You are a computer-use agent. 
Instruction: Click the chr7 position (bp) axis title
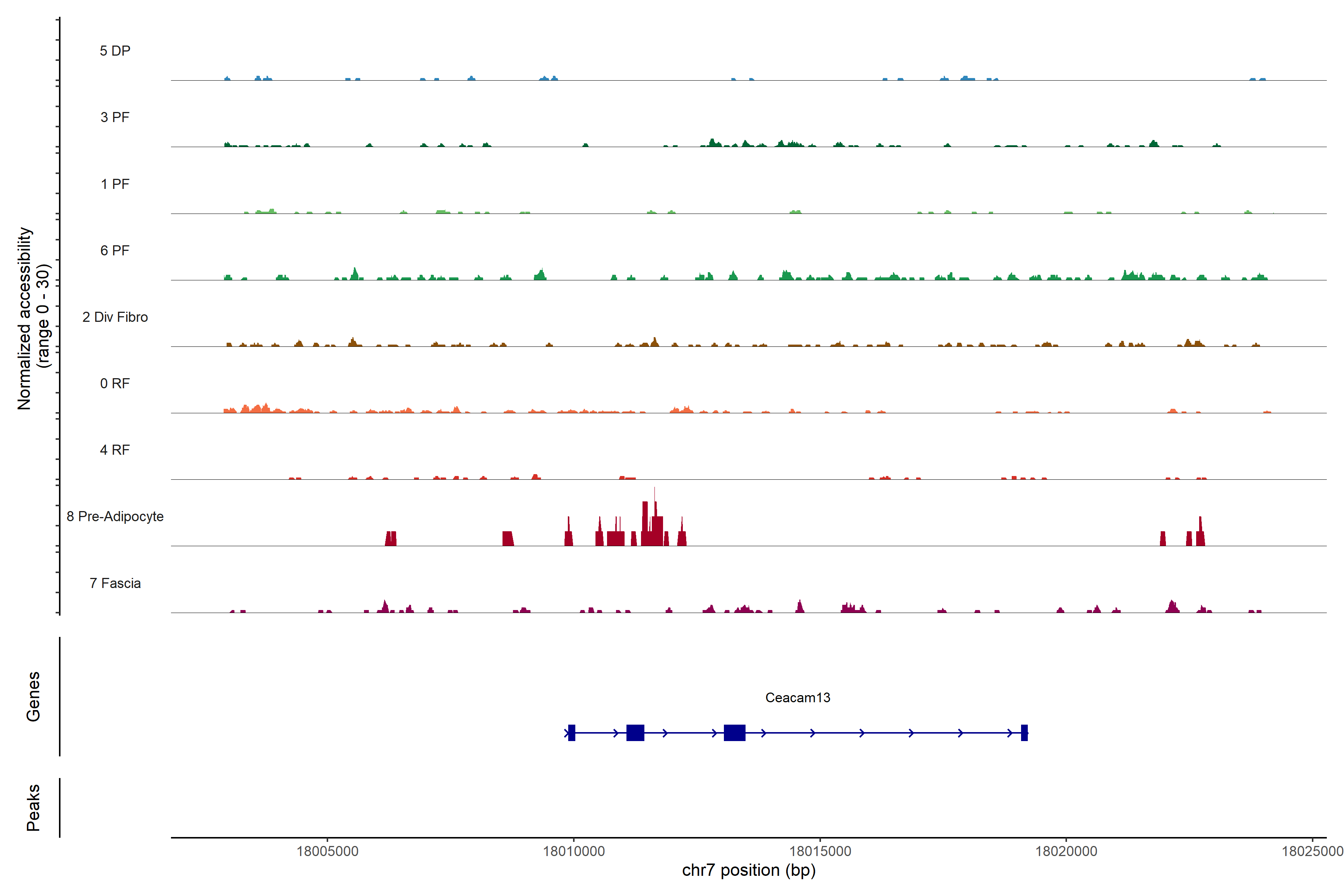coord(749,870)
